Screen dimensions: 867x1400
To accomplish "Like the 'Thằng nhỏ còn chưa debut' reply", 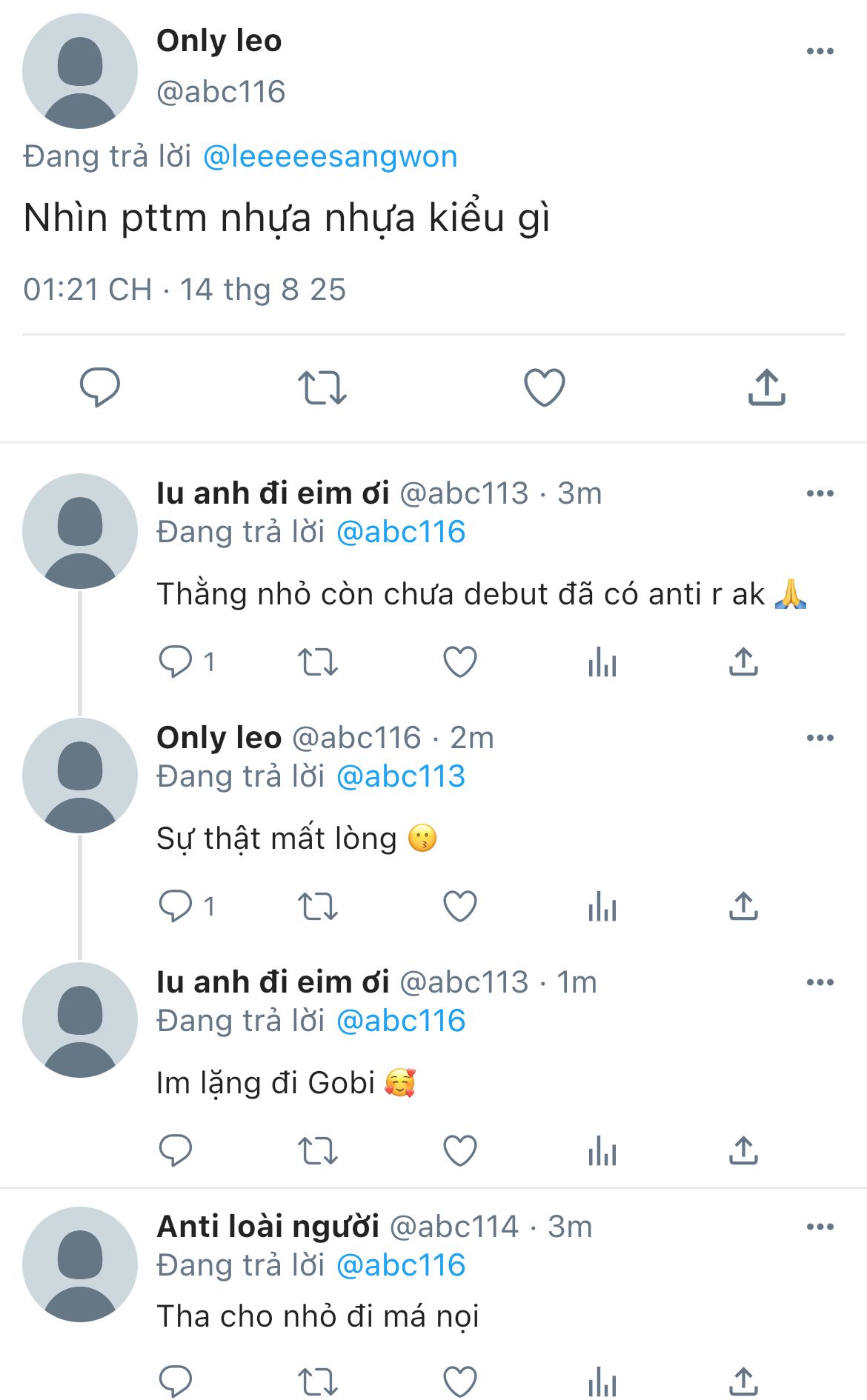I will [x=459, y=661].
